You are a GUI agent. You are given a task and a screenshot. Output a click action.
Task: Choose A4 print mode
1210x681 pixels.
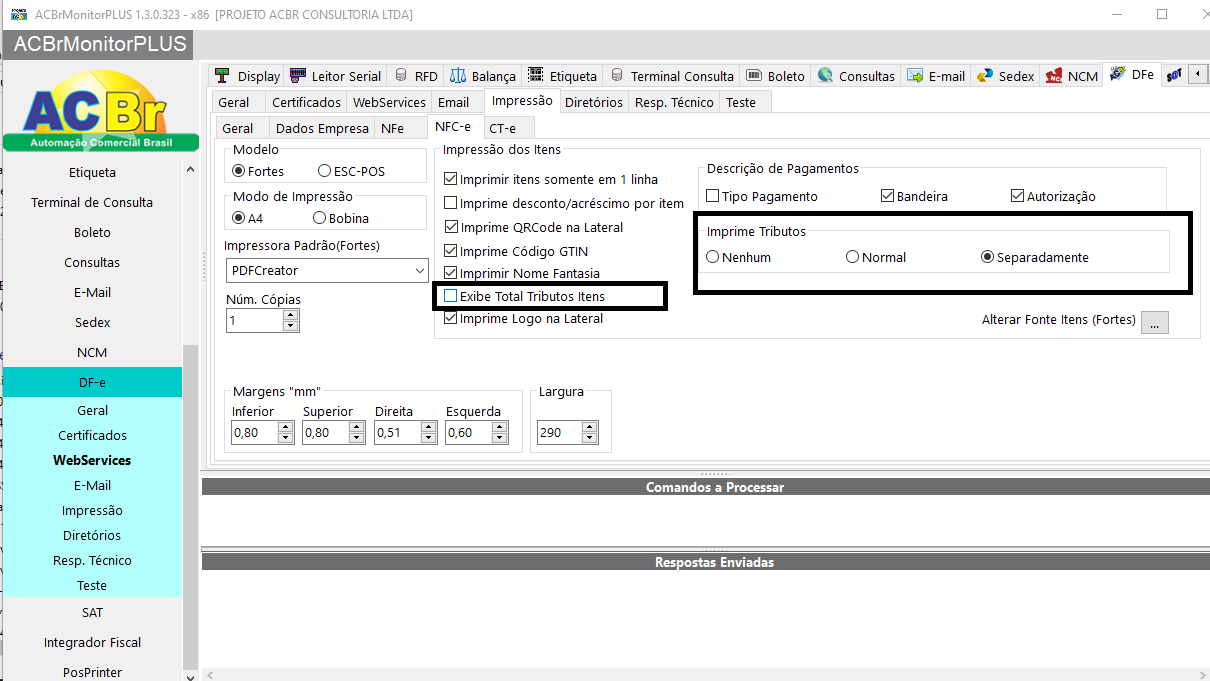(240, 218)
